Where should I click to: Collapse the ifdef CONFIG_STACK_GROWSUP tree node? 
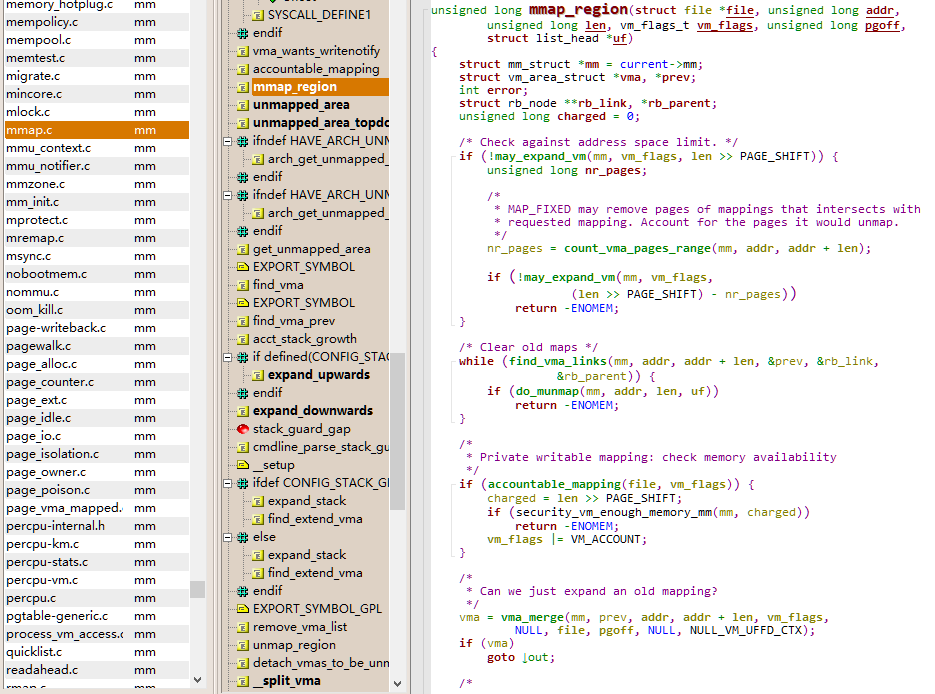click(227, 483)
